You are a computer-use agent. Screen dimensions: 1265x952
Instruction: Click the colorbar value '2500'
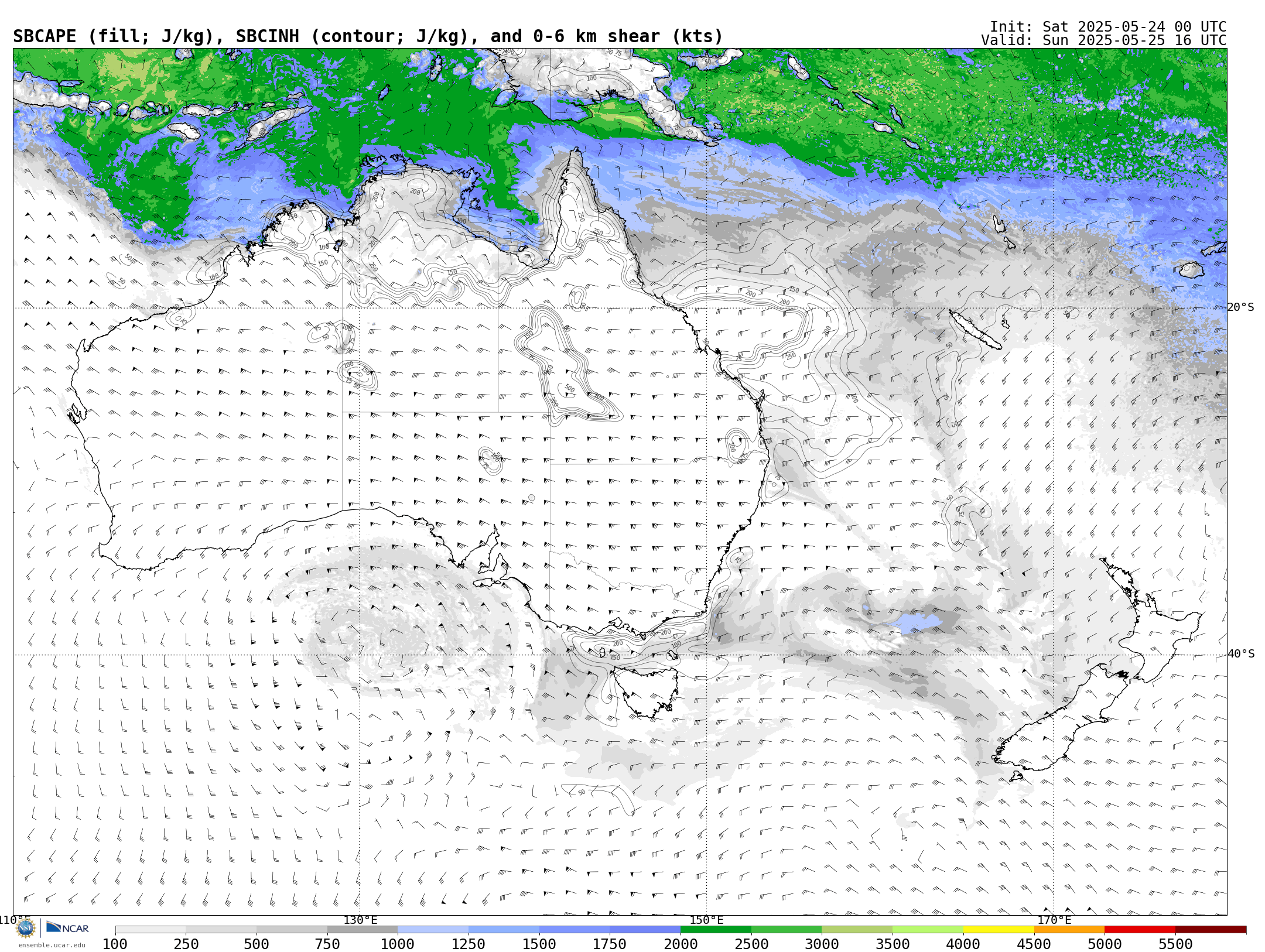click(x=751, y=944)
